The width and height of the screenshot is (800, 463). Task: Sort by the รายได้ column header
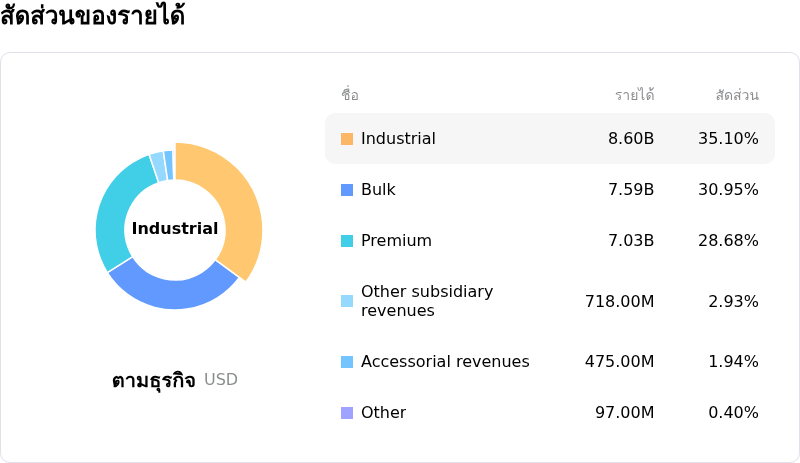(x=634, y=96)
